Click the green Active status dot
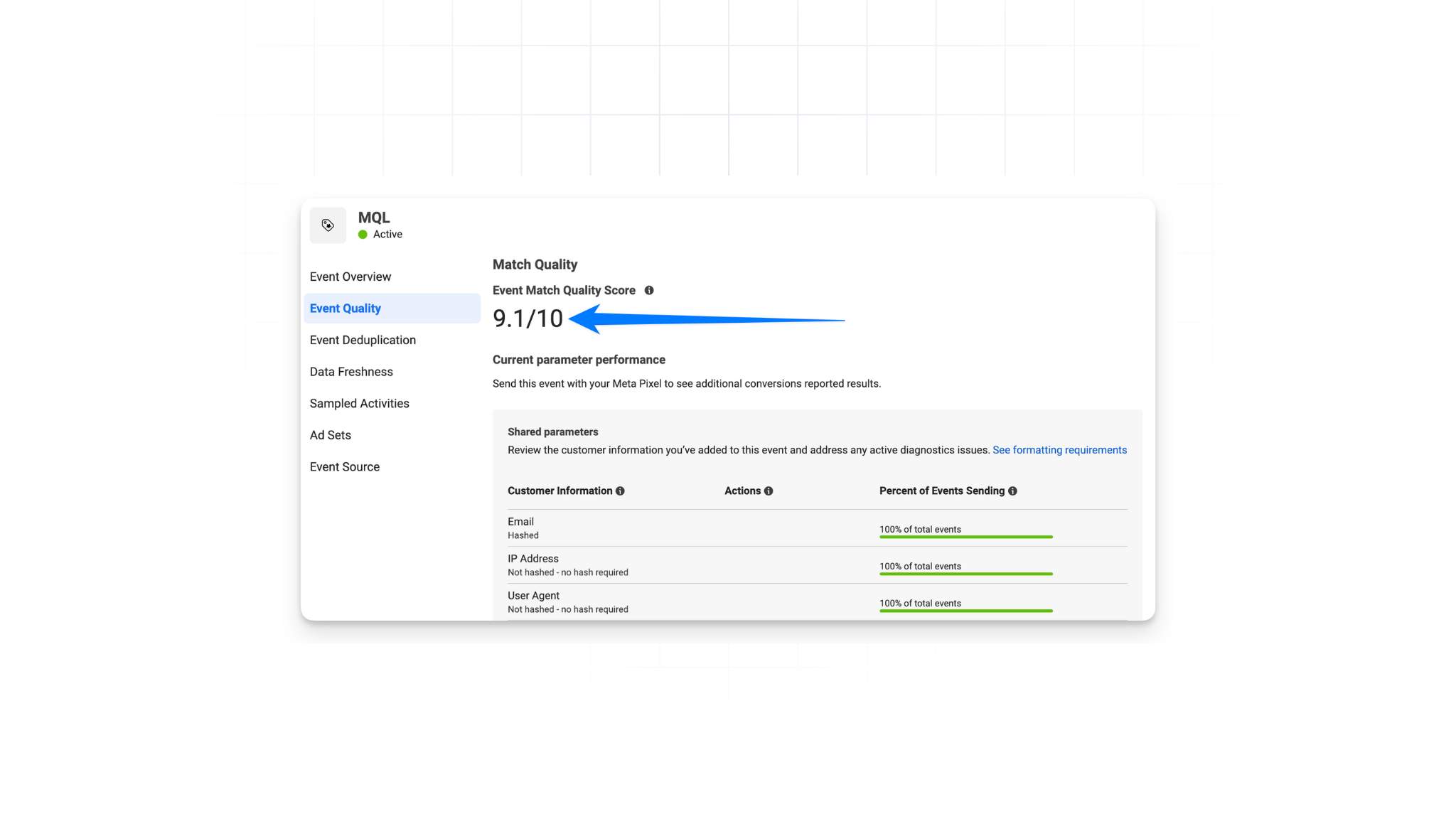Viewport: 1456px width, 819px height. click(x=363, y=235)
